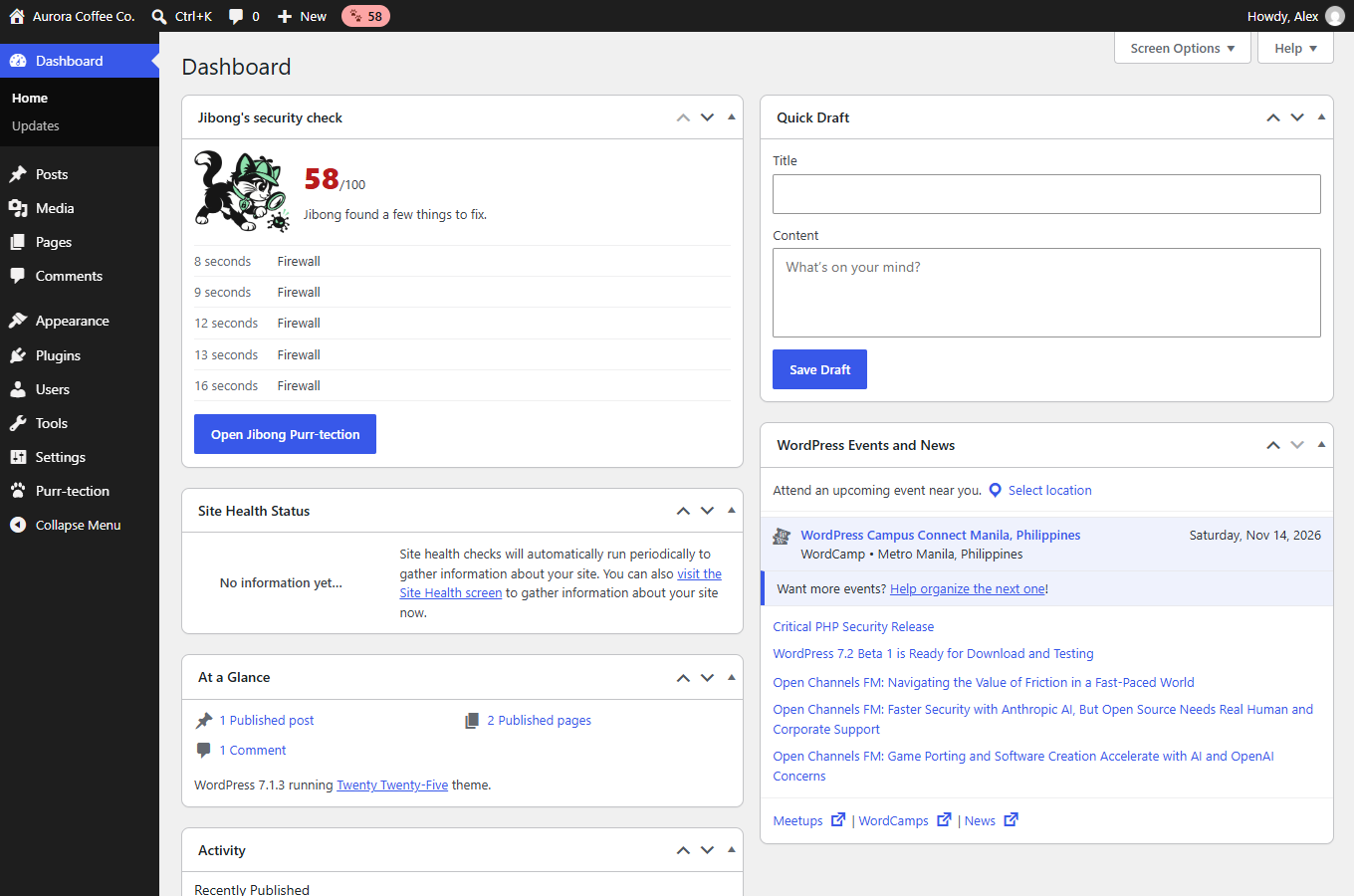The width and height of the screenshot is (1354, 896).
Task: Click the Quick Draft Title field
Action: 1046,194
